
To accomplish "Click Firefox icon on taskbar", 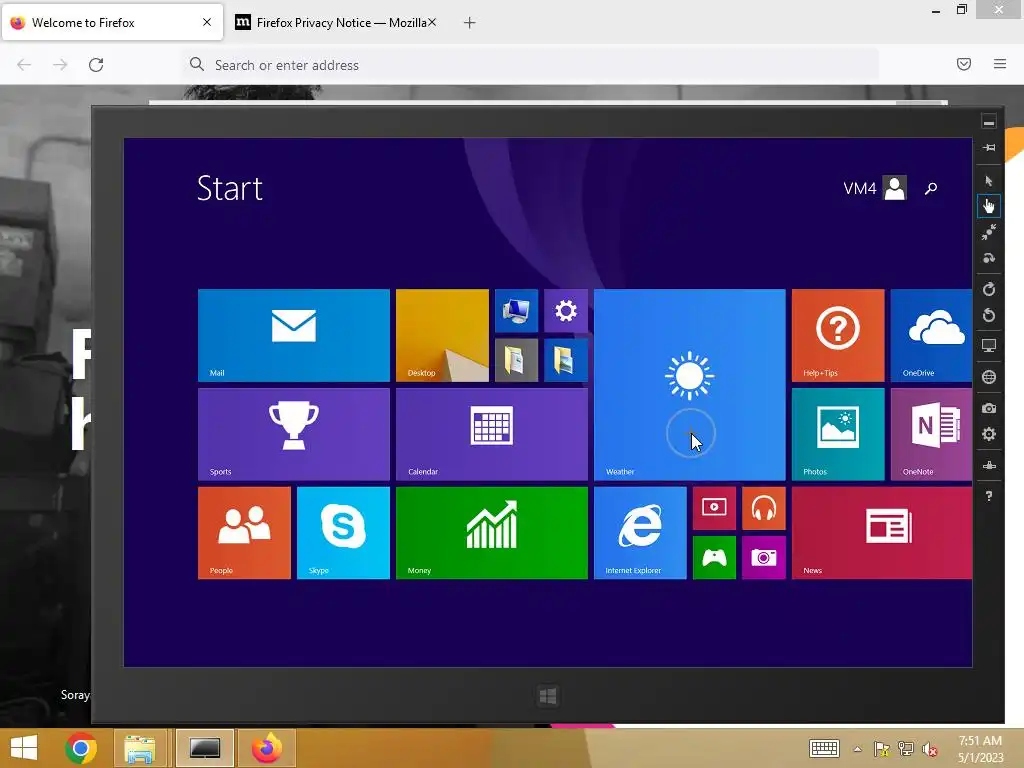I will (x=266, y=748).
